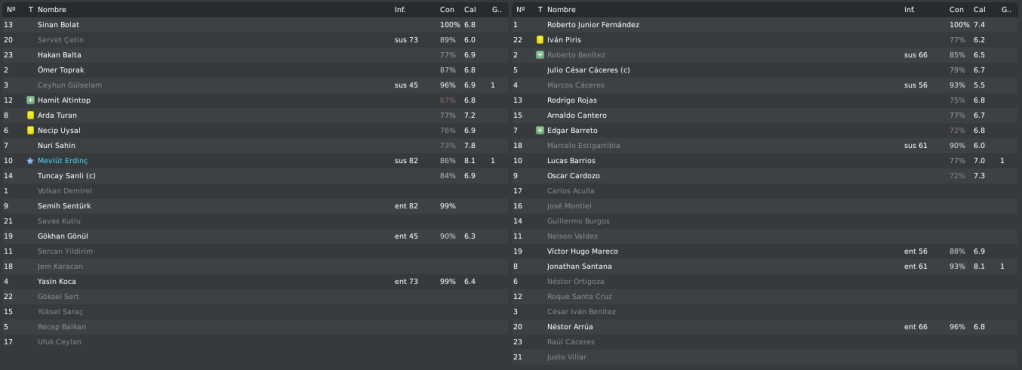Open player Jonathan Santana
This screenshot has width=1022, height=370.
579,266
